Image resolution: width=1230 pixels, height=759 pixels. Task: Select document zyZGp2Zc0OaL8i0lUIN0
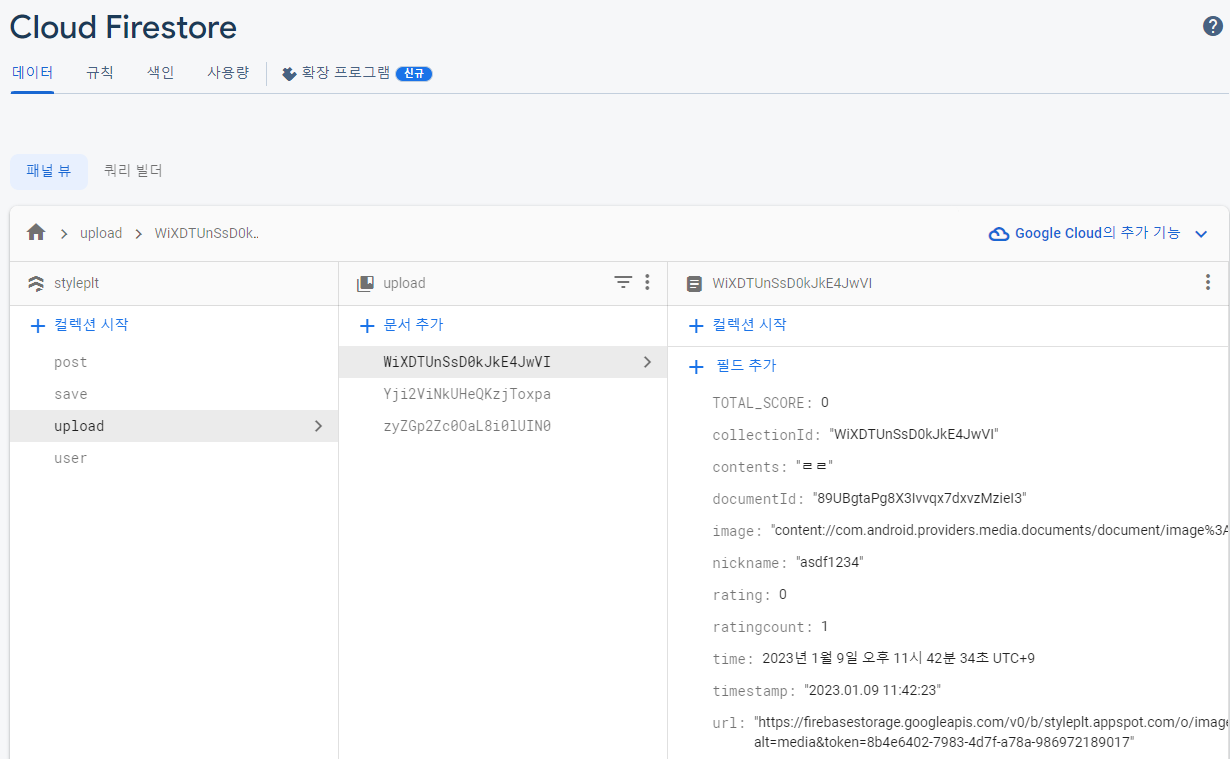point(503,426)
